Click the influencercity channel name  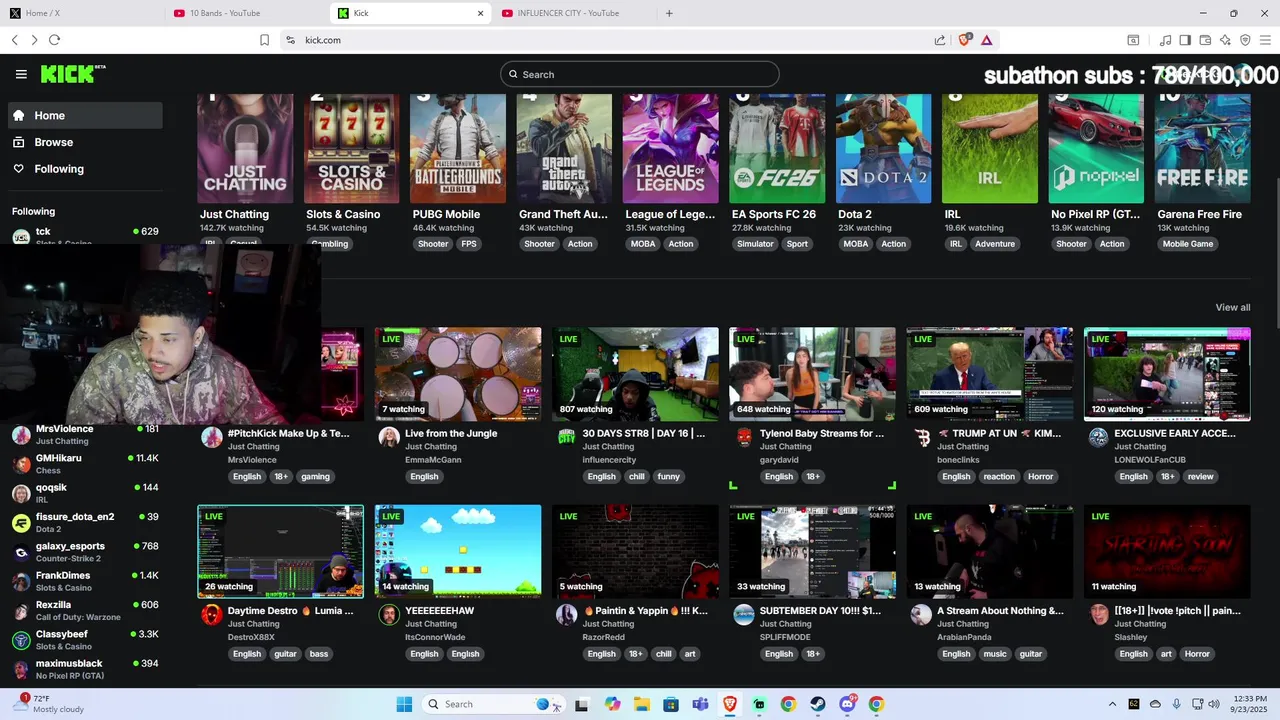(609, 460)
